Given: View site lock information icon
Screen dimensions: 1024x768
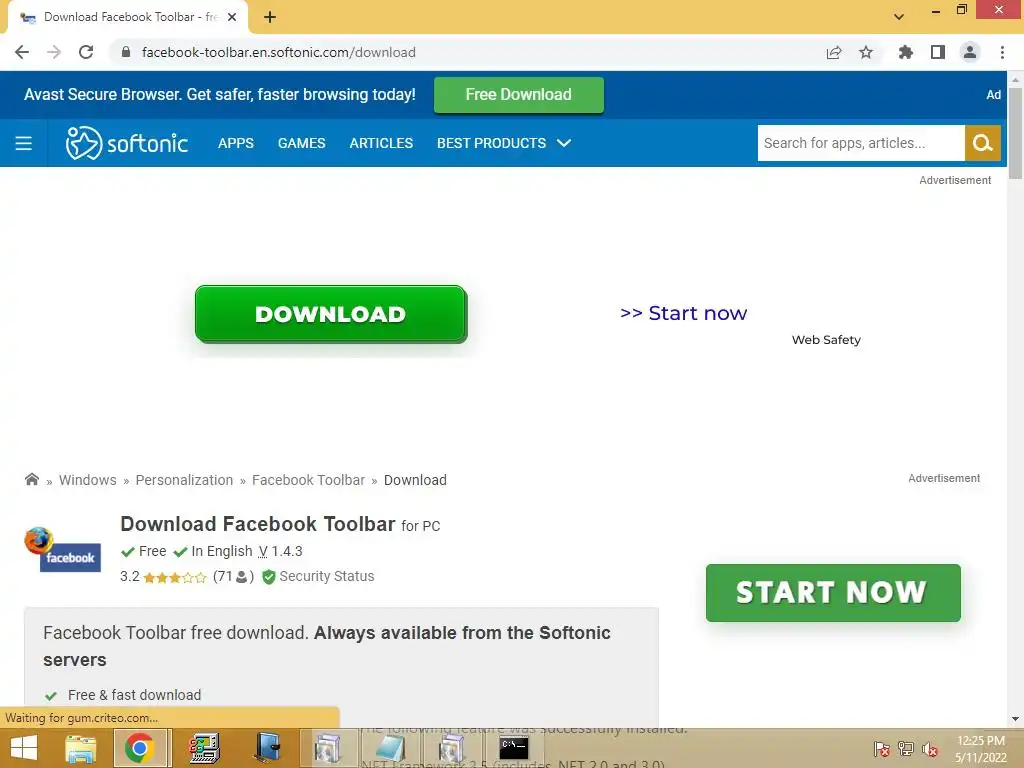Looking at the screenshot, I should 125,52.
